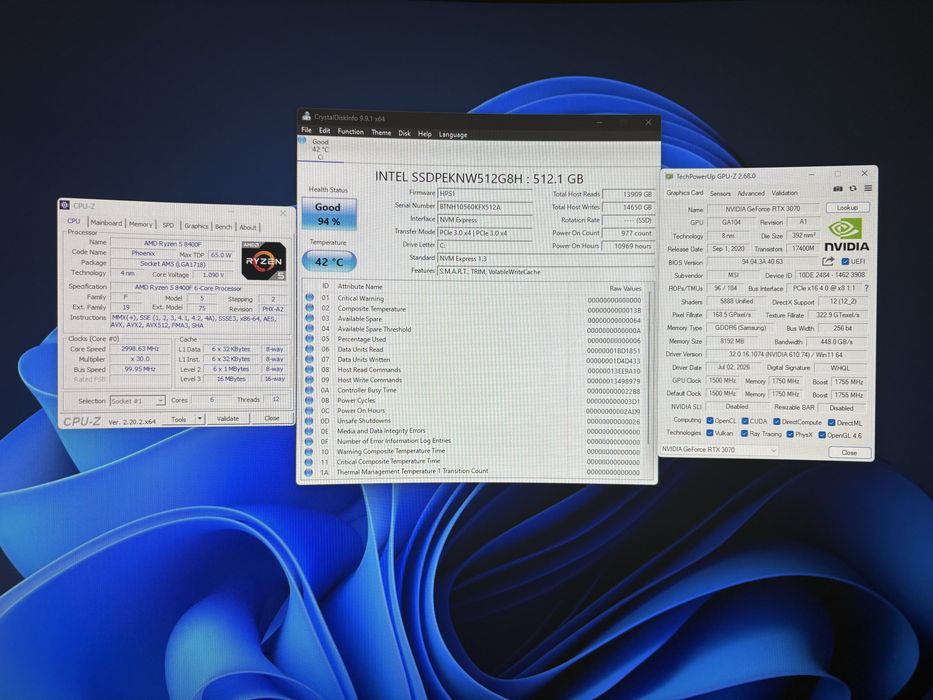
Task: Select the Good 42 °C C: drive entry
Action: click(x=320, y=149)
